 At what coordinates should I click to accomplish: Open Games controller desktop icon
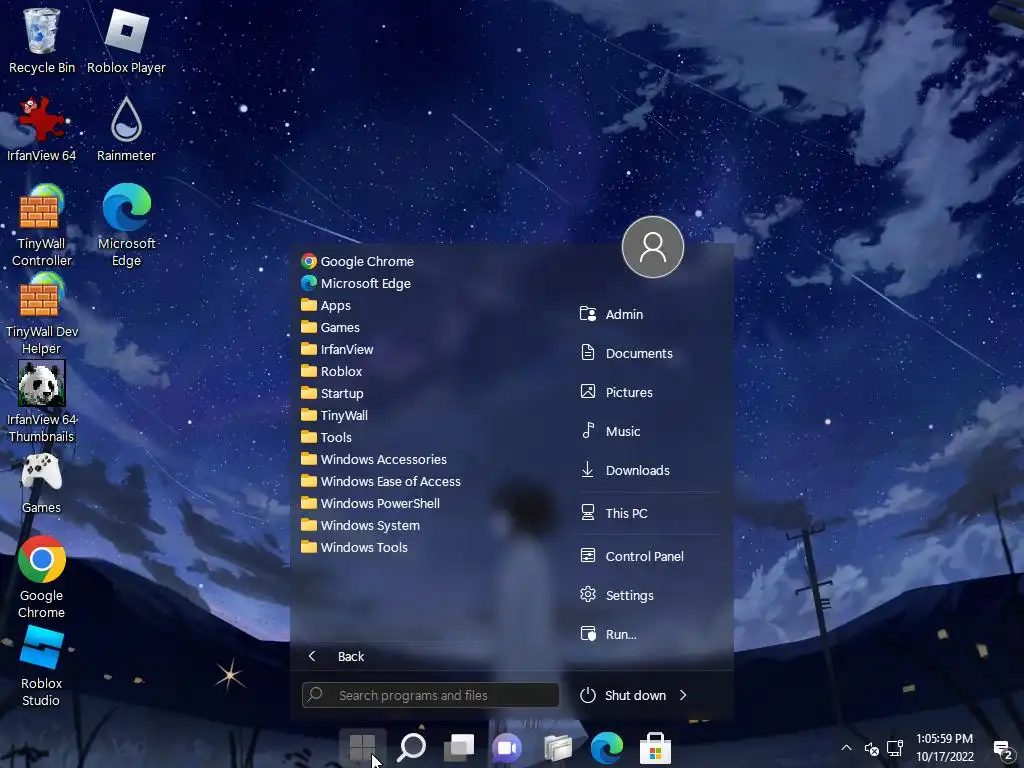(41, 483)
